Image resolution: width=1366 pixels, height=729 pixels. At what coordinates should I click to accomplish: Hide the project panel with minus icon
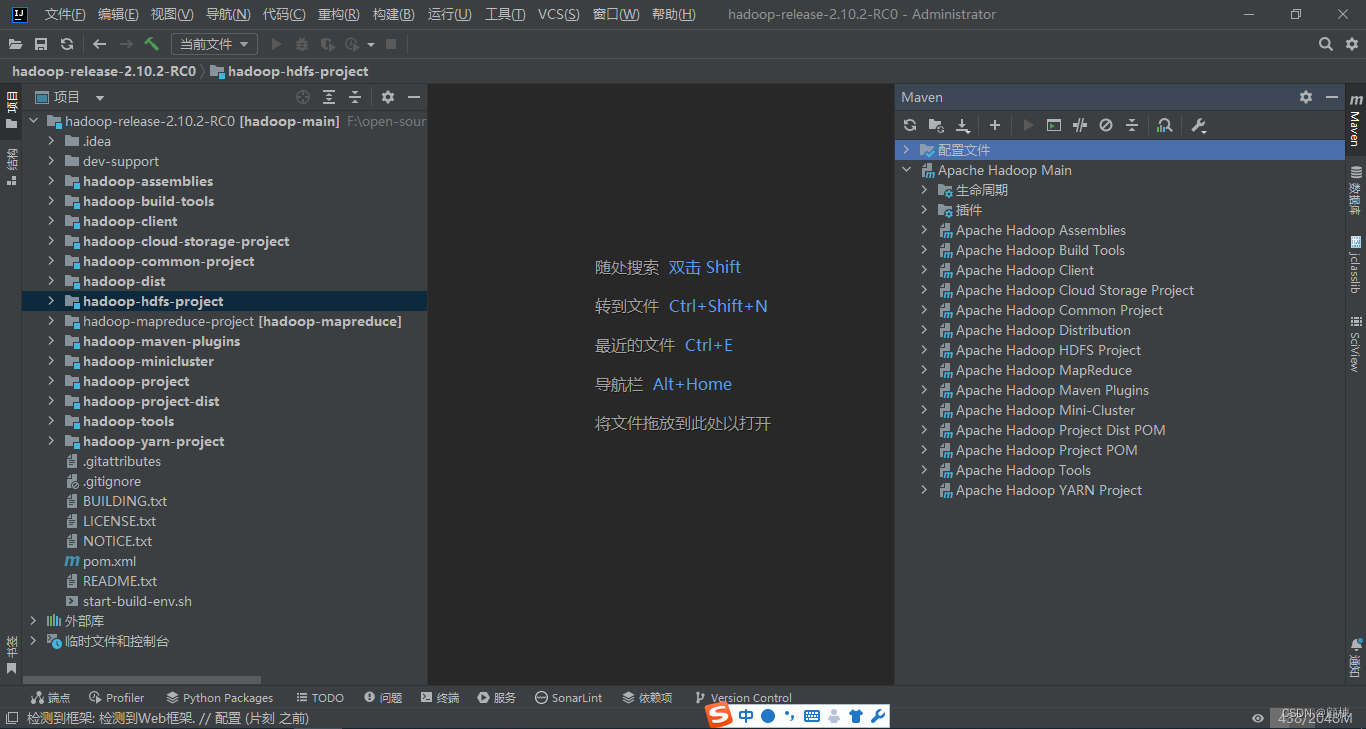pyautogui.click(x=414, y=97)
